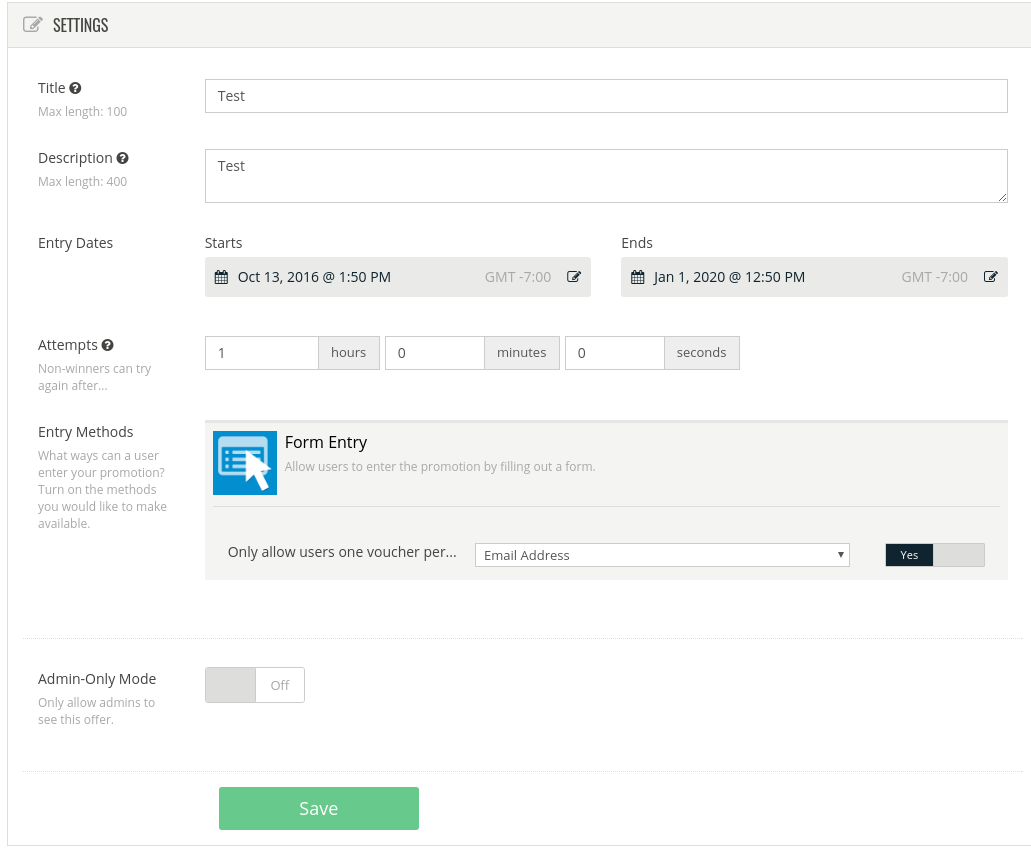Click the Description textarea resize handle

pos(1002,198)
